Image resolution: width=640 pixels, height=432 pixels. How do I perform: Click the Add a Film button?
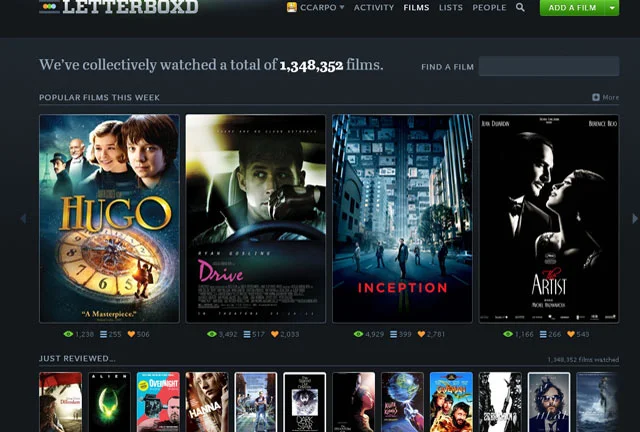point(572,8)
